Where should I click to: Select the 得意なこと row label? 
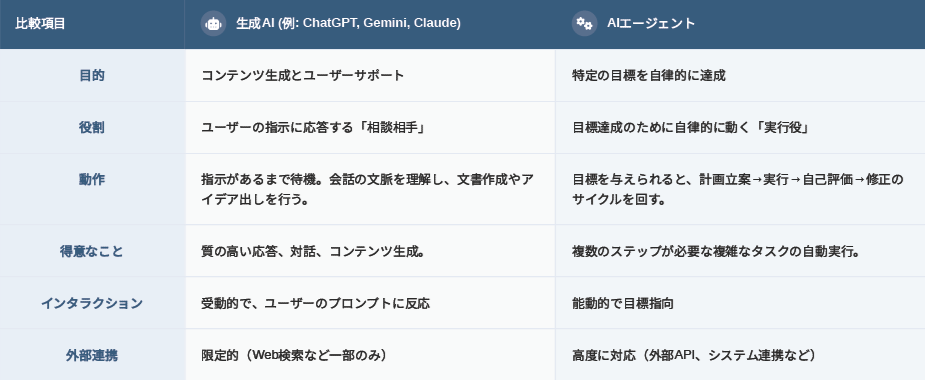(92, 251)
